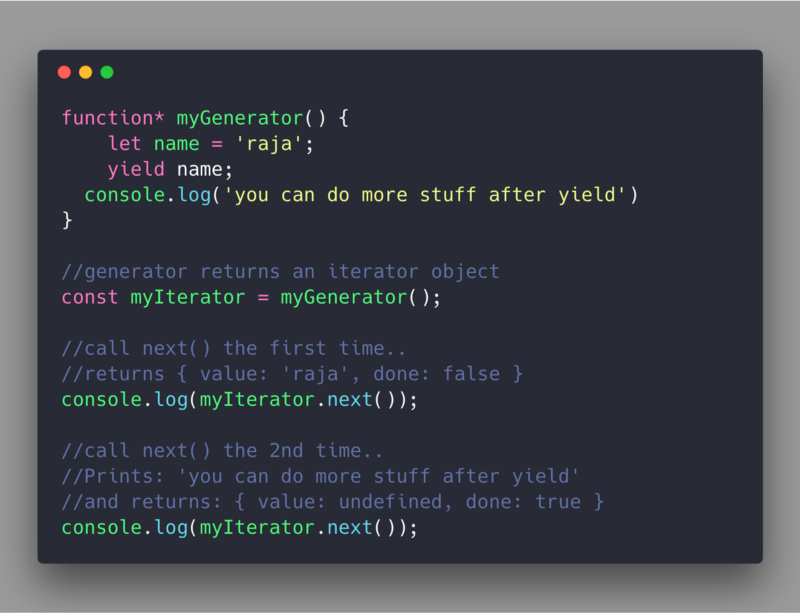Click 'myGenerator' in the function declaration

pyautogui.click(x=240, y=118)
